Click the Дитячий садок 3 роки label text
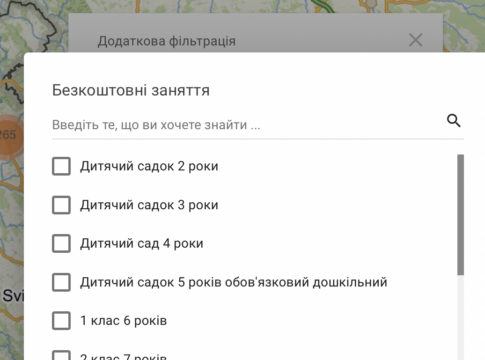Screen dimensions: 485x360 click(x=149, y=205)
